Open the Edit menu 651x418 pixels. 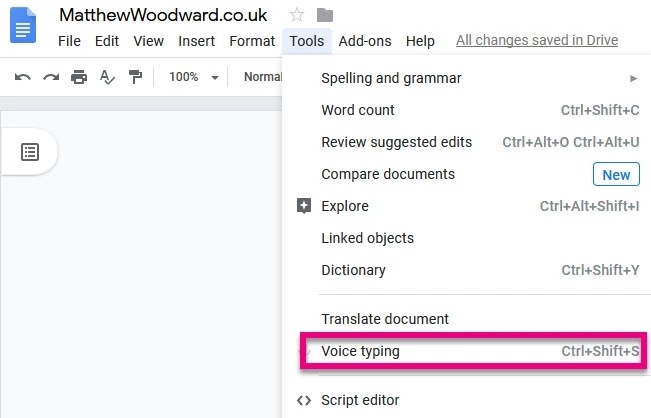coord(107,41)
